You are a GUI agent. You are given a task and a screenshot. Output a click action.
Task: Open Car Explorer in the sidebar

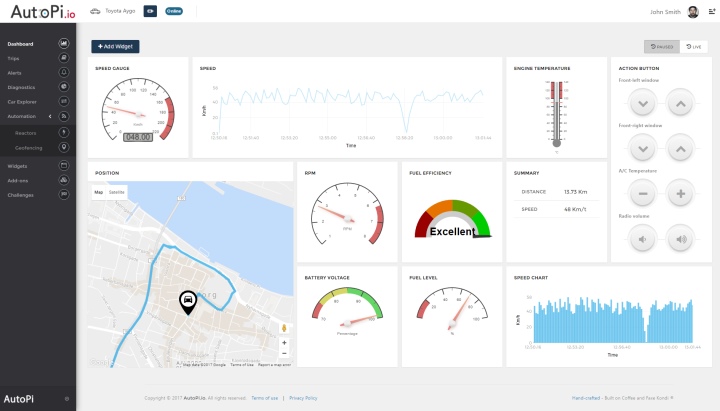point(22,102)
